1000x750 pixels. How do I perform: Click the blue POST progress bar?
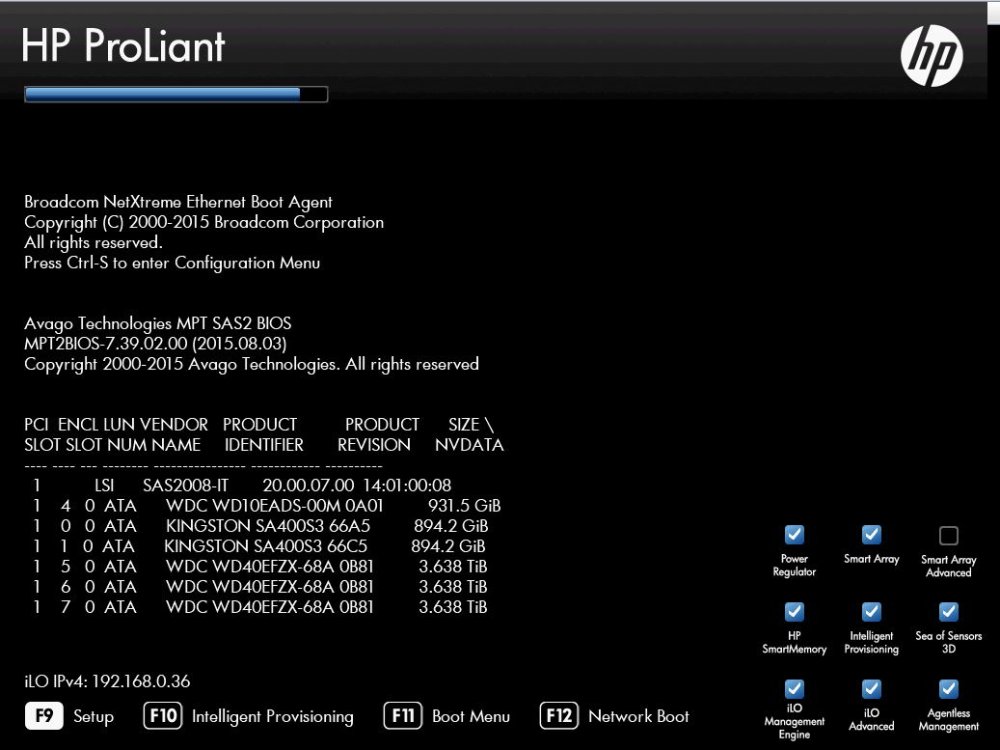coord(176,94)
